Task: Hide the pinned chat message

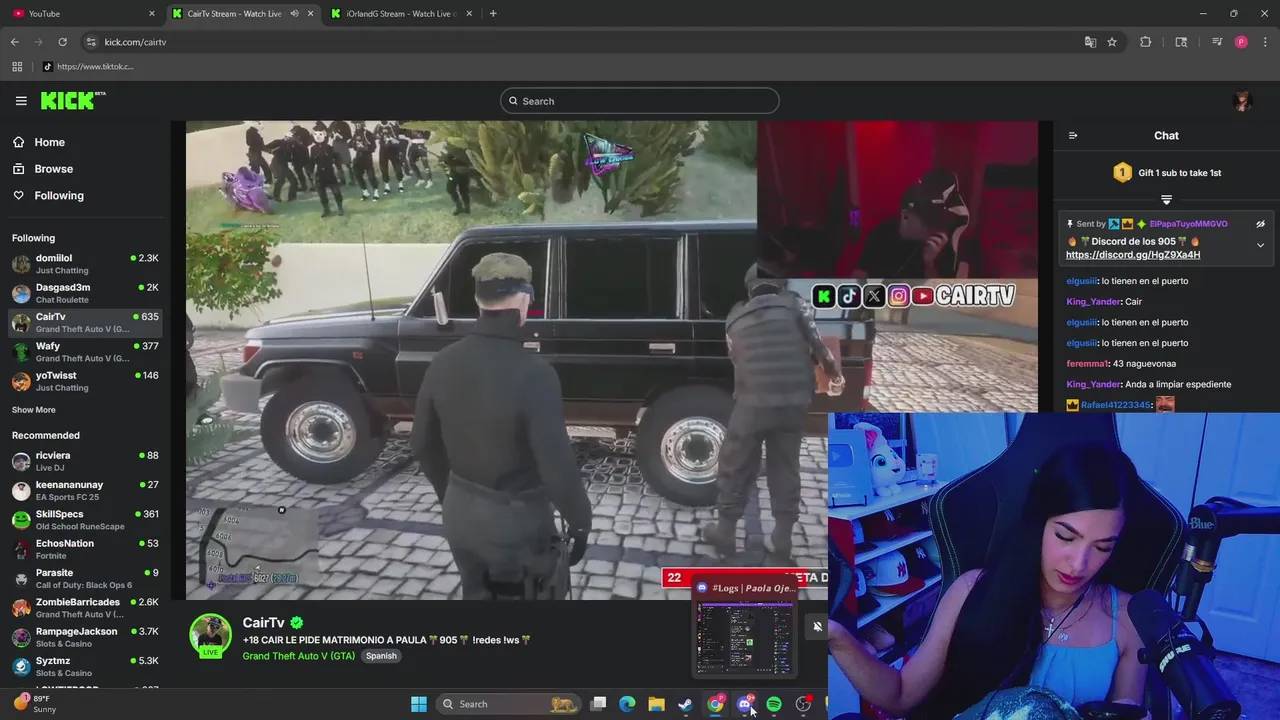Action: click(1260, 224)
